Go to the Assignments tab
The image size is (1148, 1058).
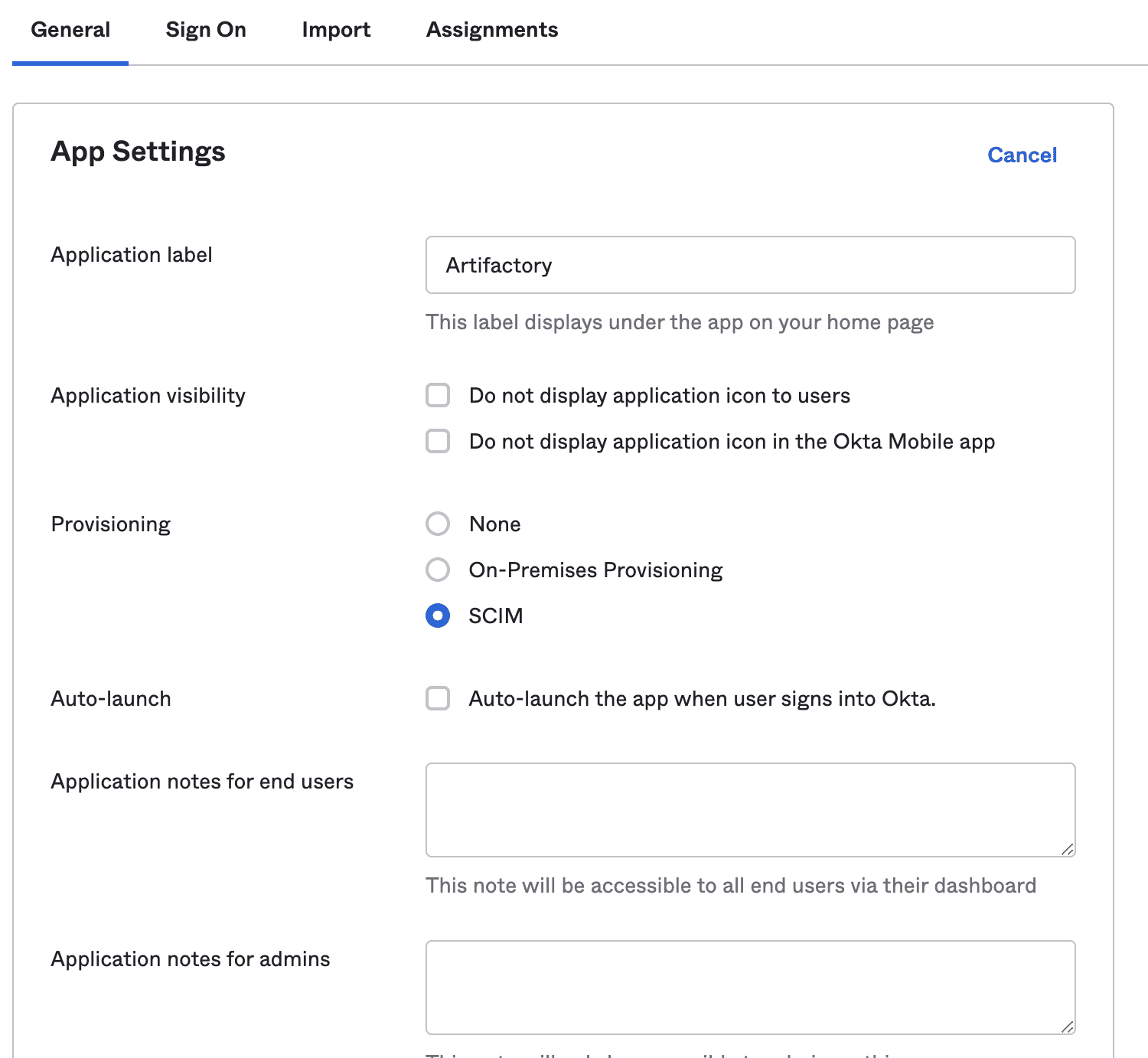[x=492, y=29]
